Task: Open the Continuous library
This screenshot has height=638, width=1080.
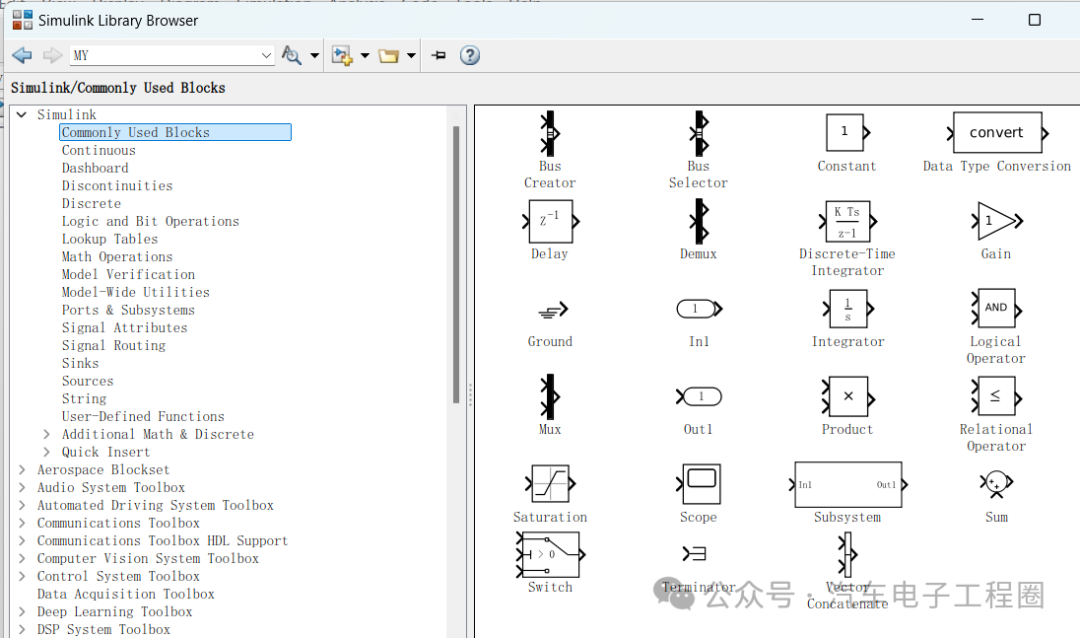Action: 98,150
